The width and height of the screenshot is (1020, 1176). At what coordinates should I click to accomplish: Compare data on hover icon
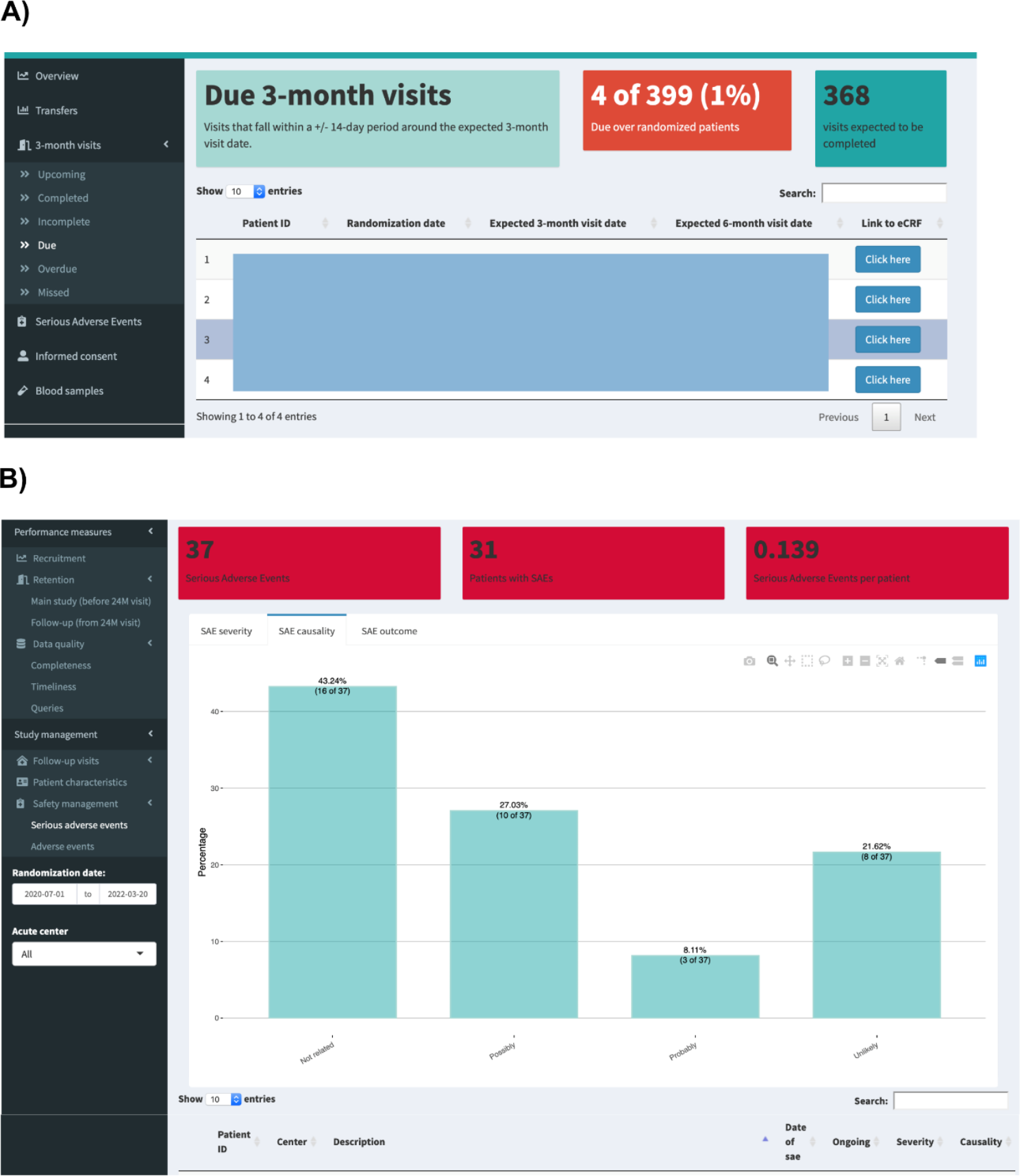tap(958, 661)
